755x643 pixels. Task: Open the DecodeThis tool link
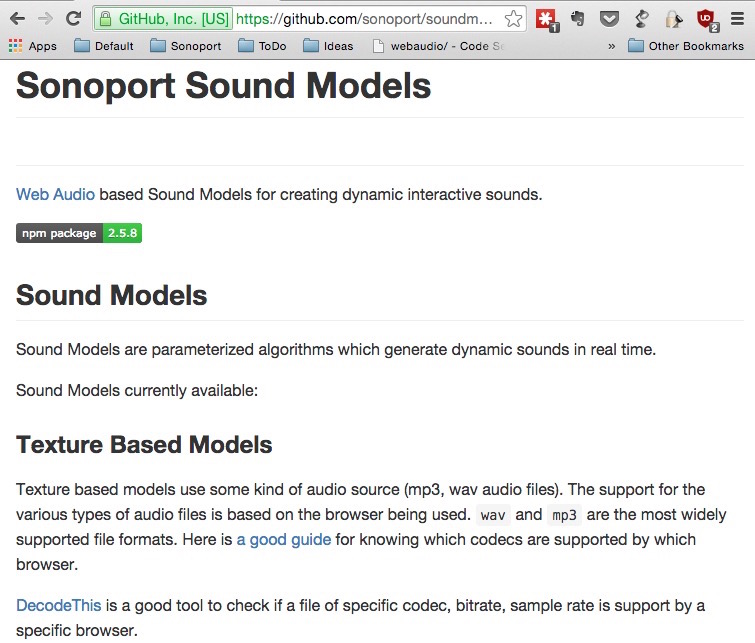[x=58, y=605]
